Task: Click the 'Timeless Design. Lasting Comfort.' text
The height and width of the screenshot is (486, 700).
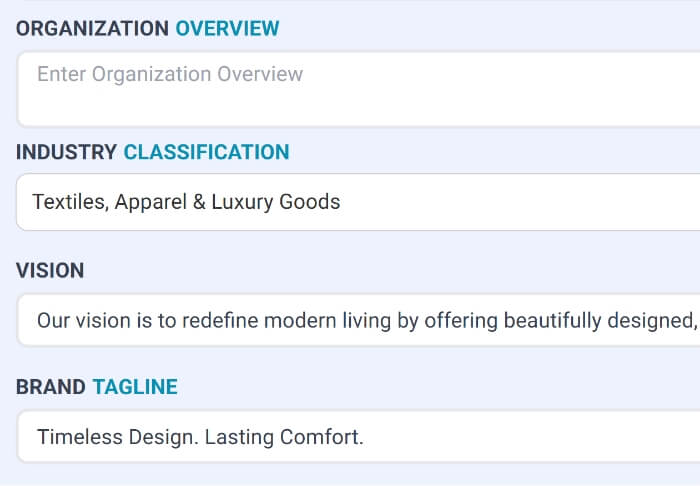Action: pos(200,437)
